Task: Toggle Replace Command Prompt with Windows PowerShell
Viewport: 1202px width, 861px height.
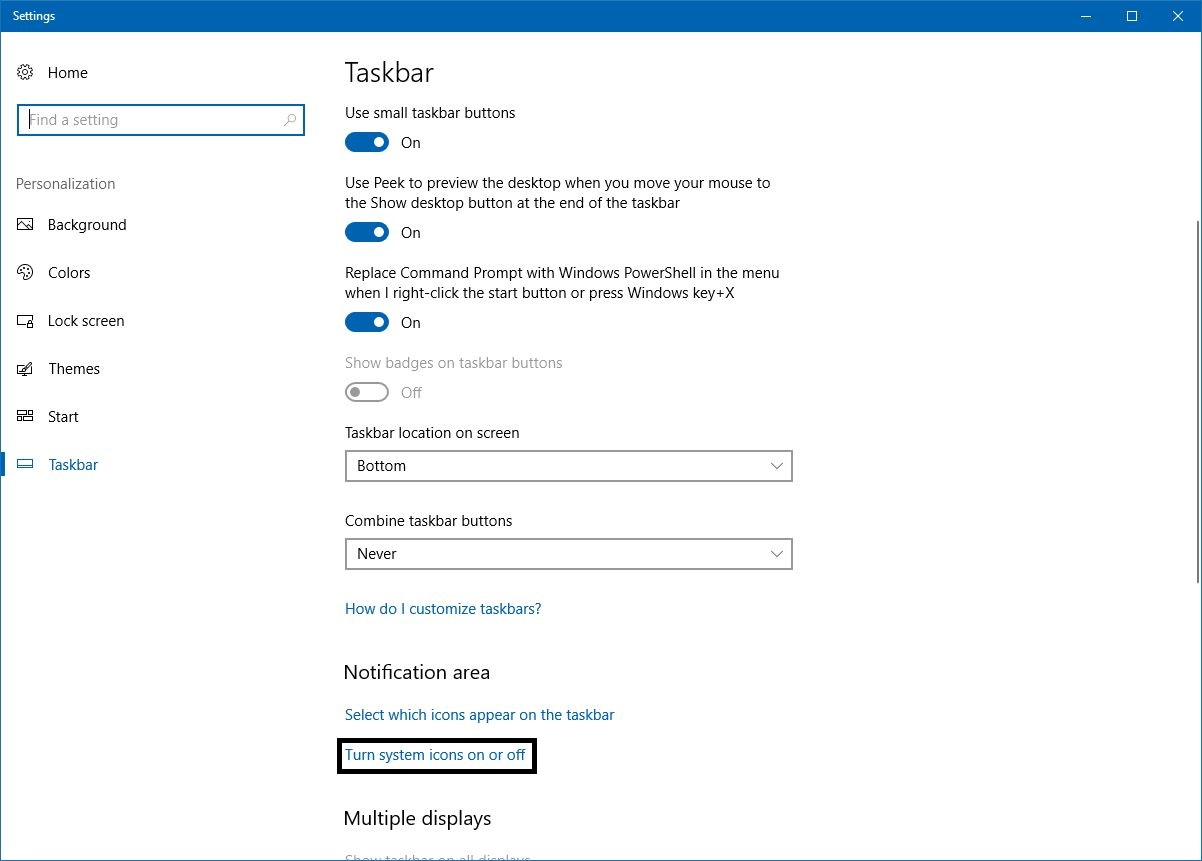Action: pyautogui.click(x=366, y=322)
